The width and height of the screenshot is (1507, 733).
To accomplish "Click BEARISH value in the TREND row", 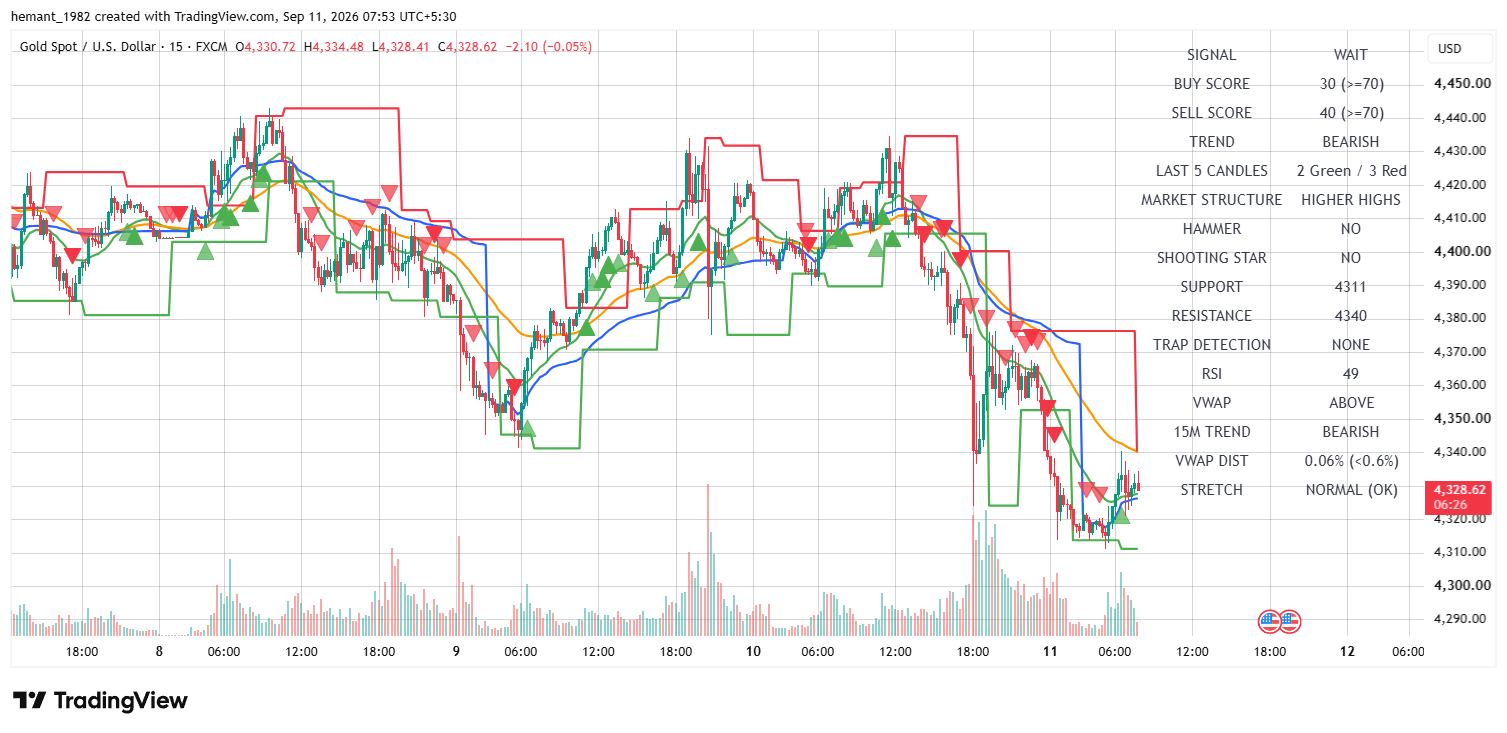I will [1351, 142].
